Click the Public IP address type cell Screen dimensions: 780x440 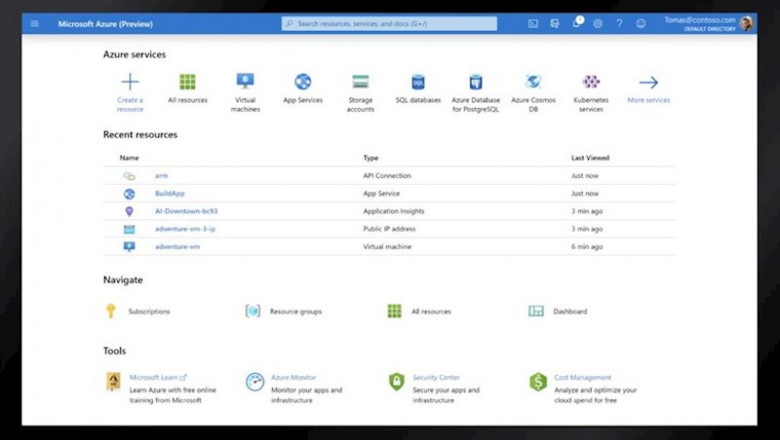coord(389,229)
